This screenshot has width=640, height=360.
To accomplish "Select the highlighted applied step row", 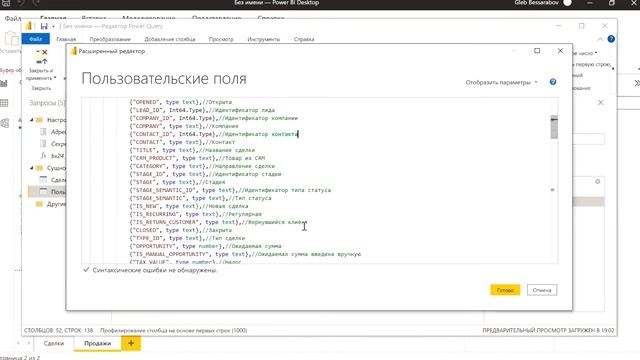I will 588,201.
